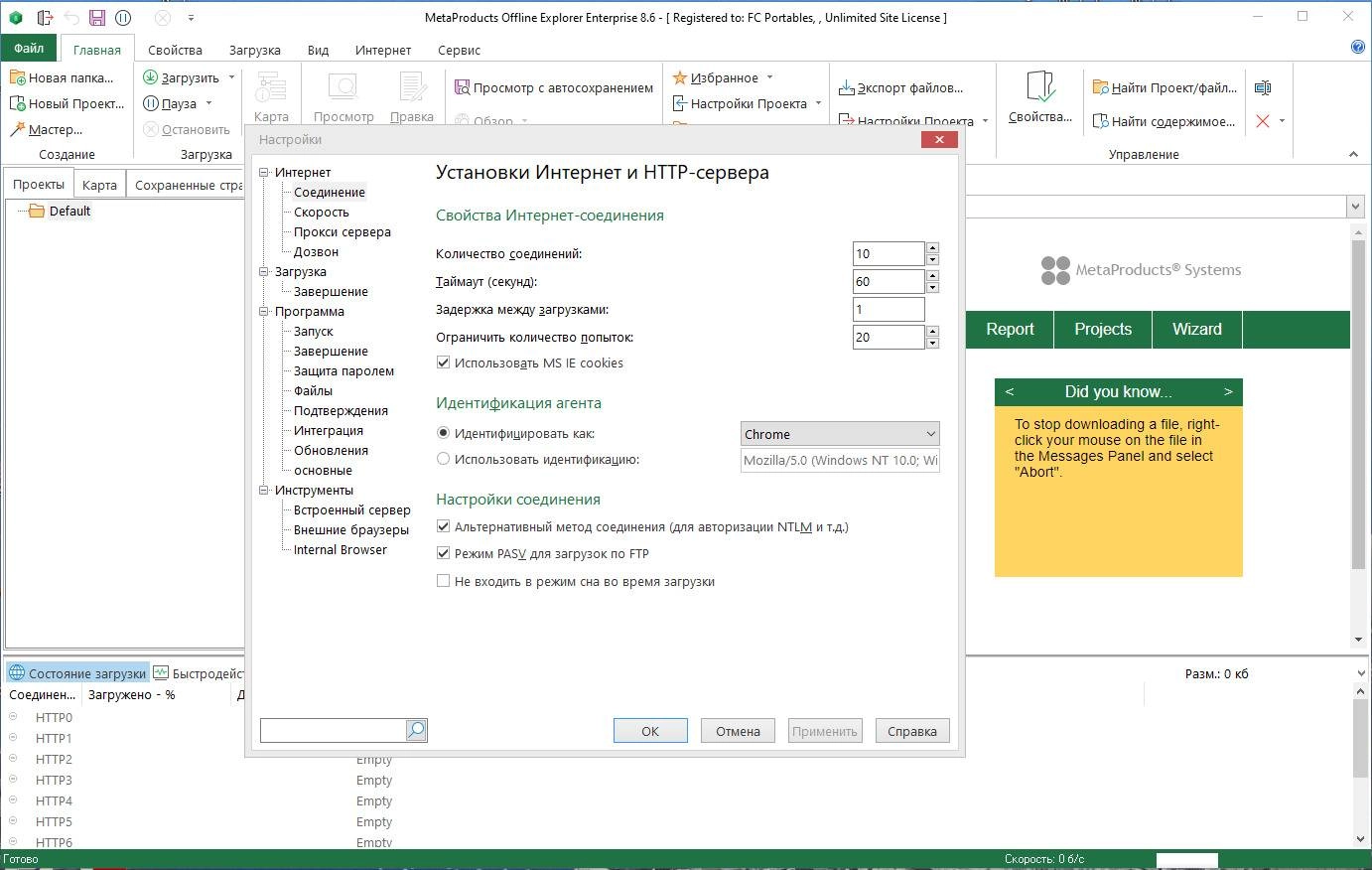This screenshot has width=1372, height=870.
Task: Click the large Свойства properties icon
Action: [x=1040, y=87]
